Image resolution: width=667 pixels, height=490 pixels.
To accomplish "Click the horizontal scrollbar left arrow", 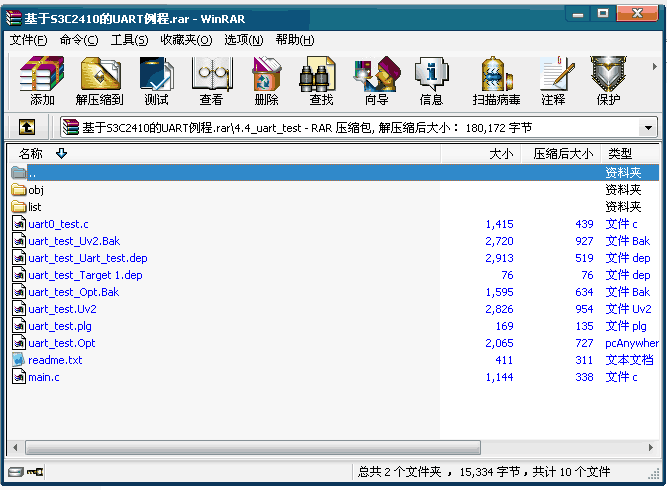I will pyautogui.click(x=16, y=447).
